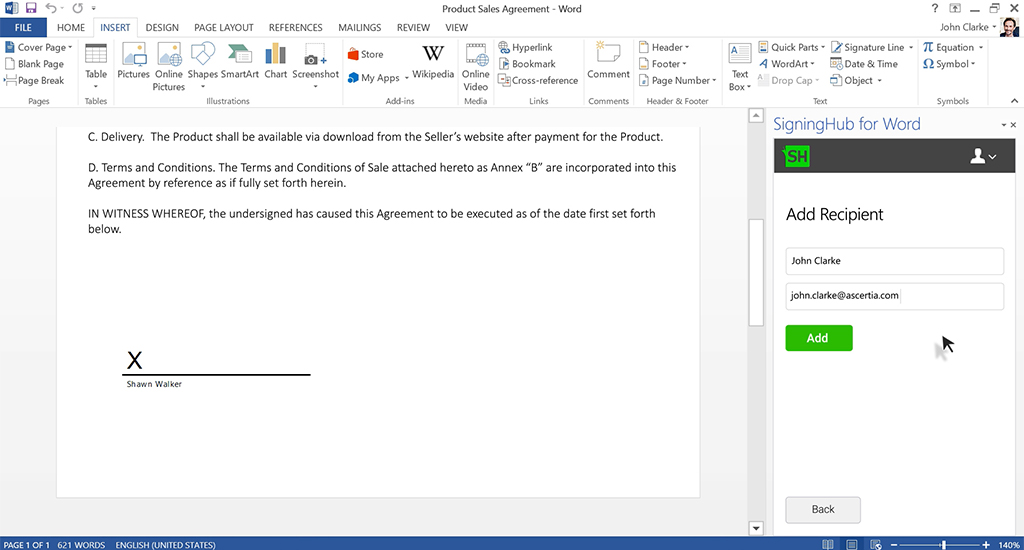Insert a Hyperlink
The image size is (1024, 550).
click(x=525, y=47)
